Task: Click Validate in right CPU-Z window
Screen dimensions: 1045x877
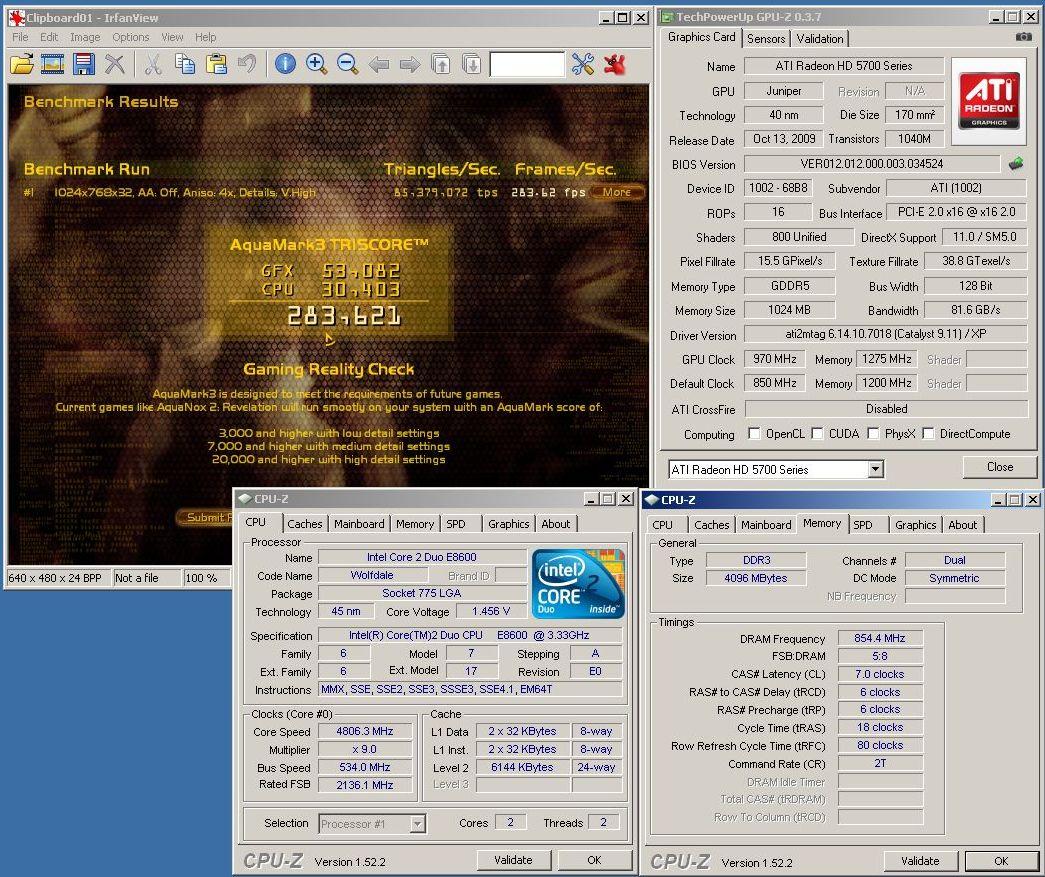Action: 920,860
